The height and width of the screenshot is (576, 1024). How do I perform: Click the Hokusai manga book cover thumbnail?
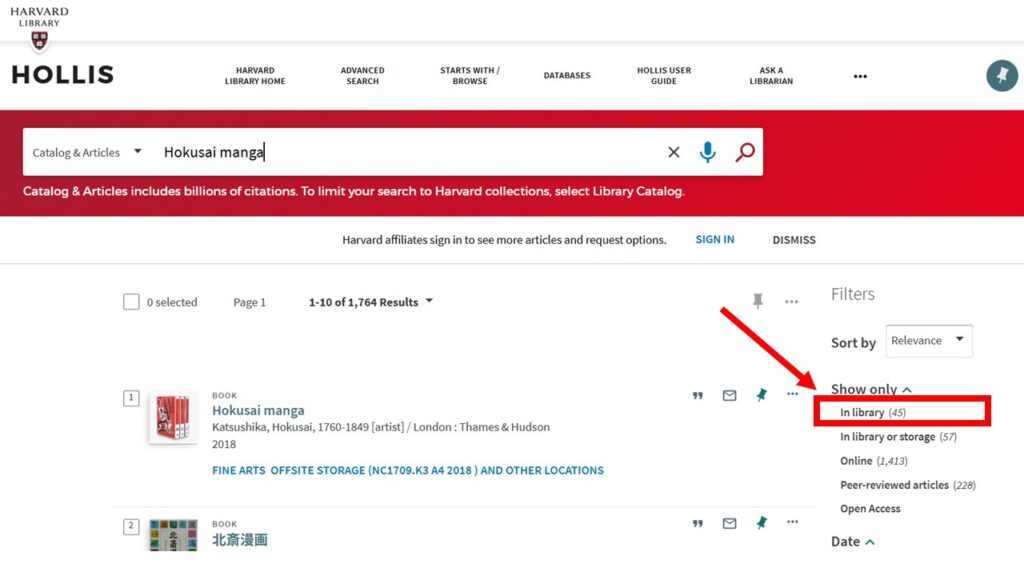[x=173, y=418]
